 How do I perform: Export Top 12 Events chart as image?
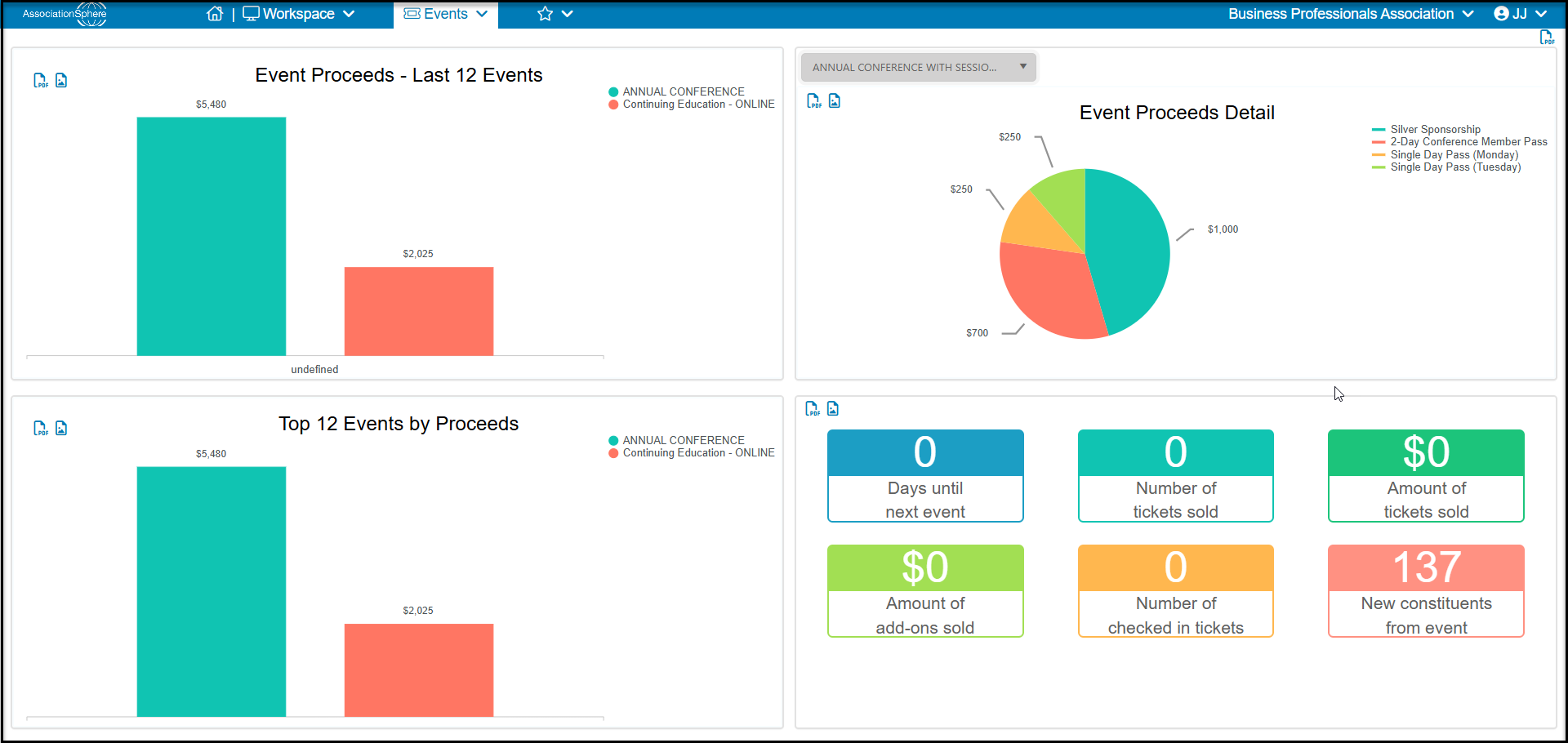coord(61,428)
